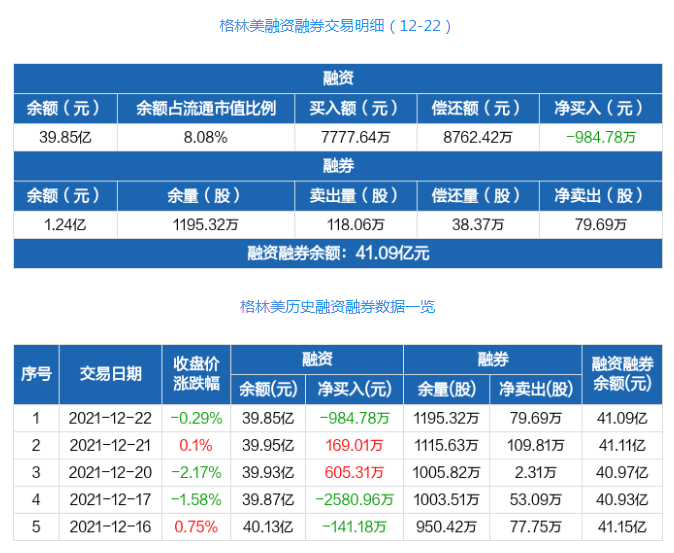The height and width of the screenshot is (553, 674).
Task: Click the -1.58% change value
Action: pyautogui.click(x=196, y=500)
